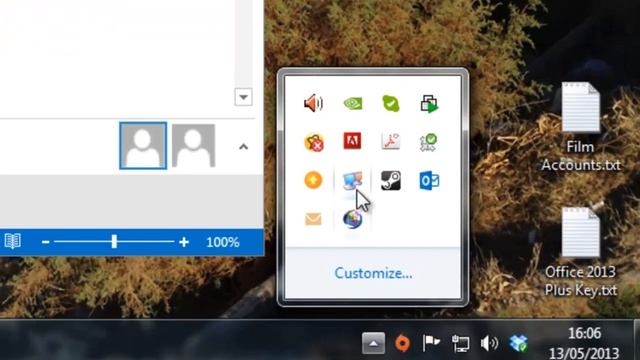
Task: Click the red speaker audio manager tray icon
Action: point(313,103)
